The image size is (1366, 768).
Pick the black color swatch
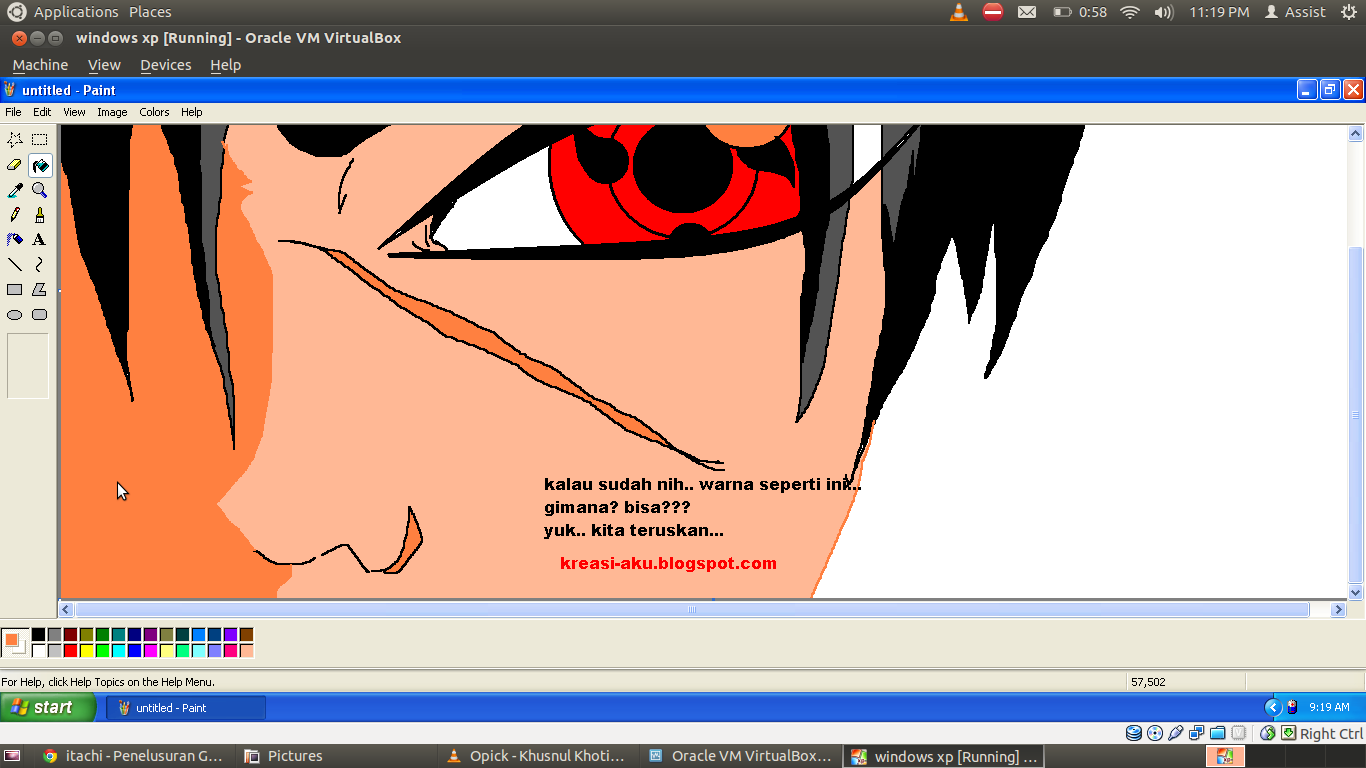pyautogui.click(x=38, y=635)
